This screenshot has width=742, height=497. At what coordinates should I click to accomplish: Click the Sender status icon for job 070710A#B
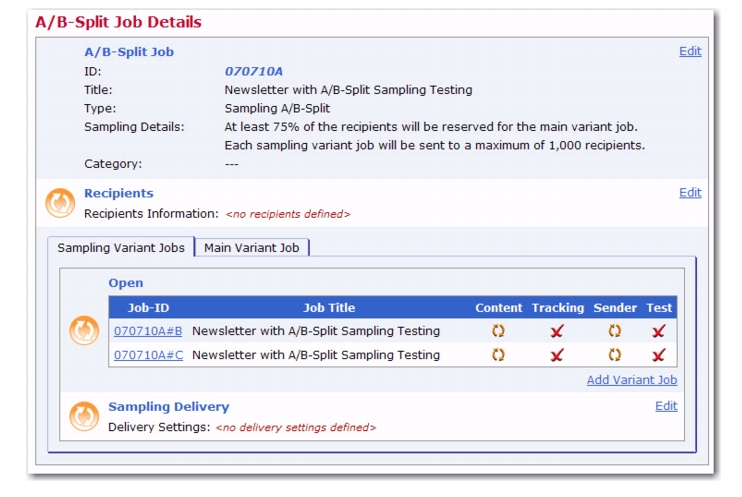coord(615,331)
